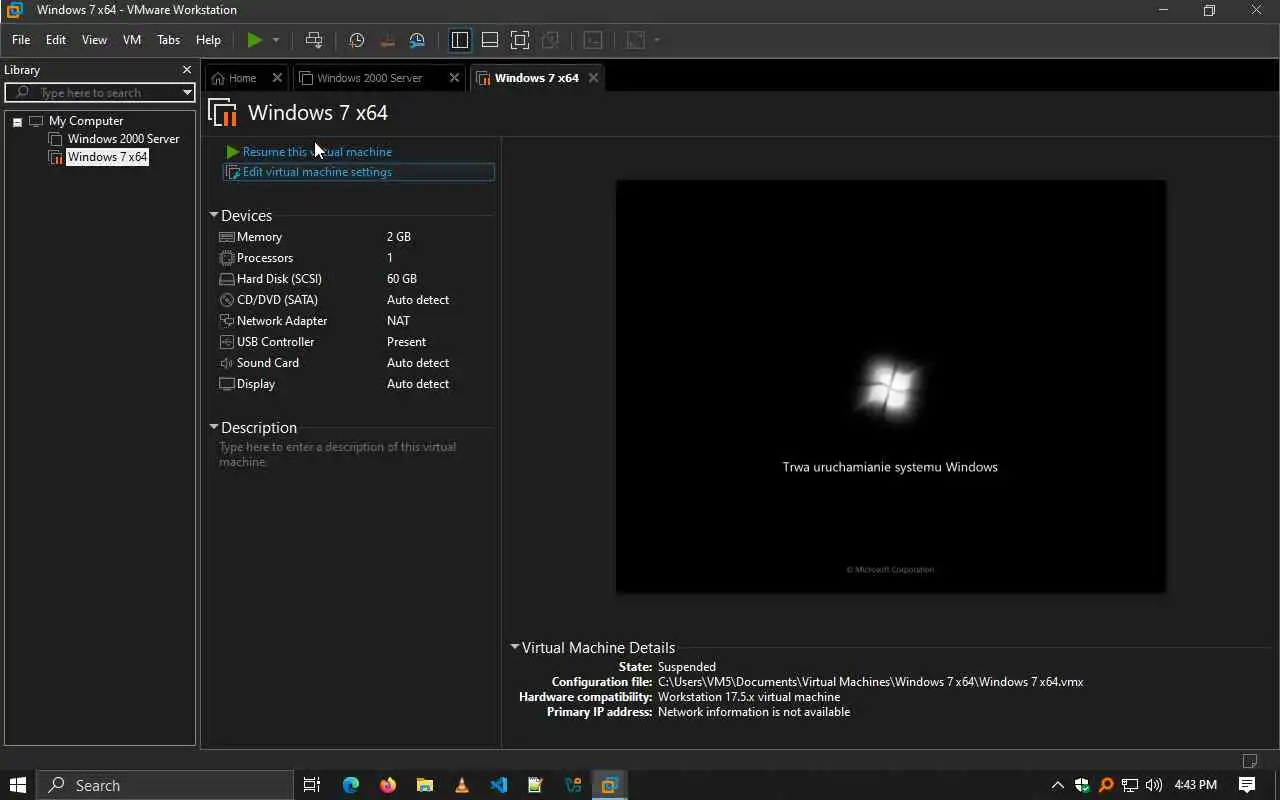Click Send Ctrl+Alt+Del toolbar icon
Screen dimensions: 1280x800
pyautogui.click(x=314, y=40)
